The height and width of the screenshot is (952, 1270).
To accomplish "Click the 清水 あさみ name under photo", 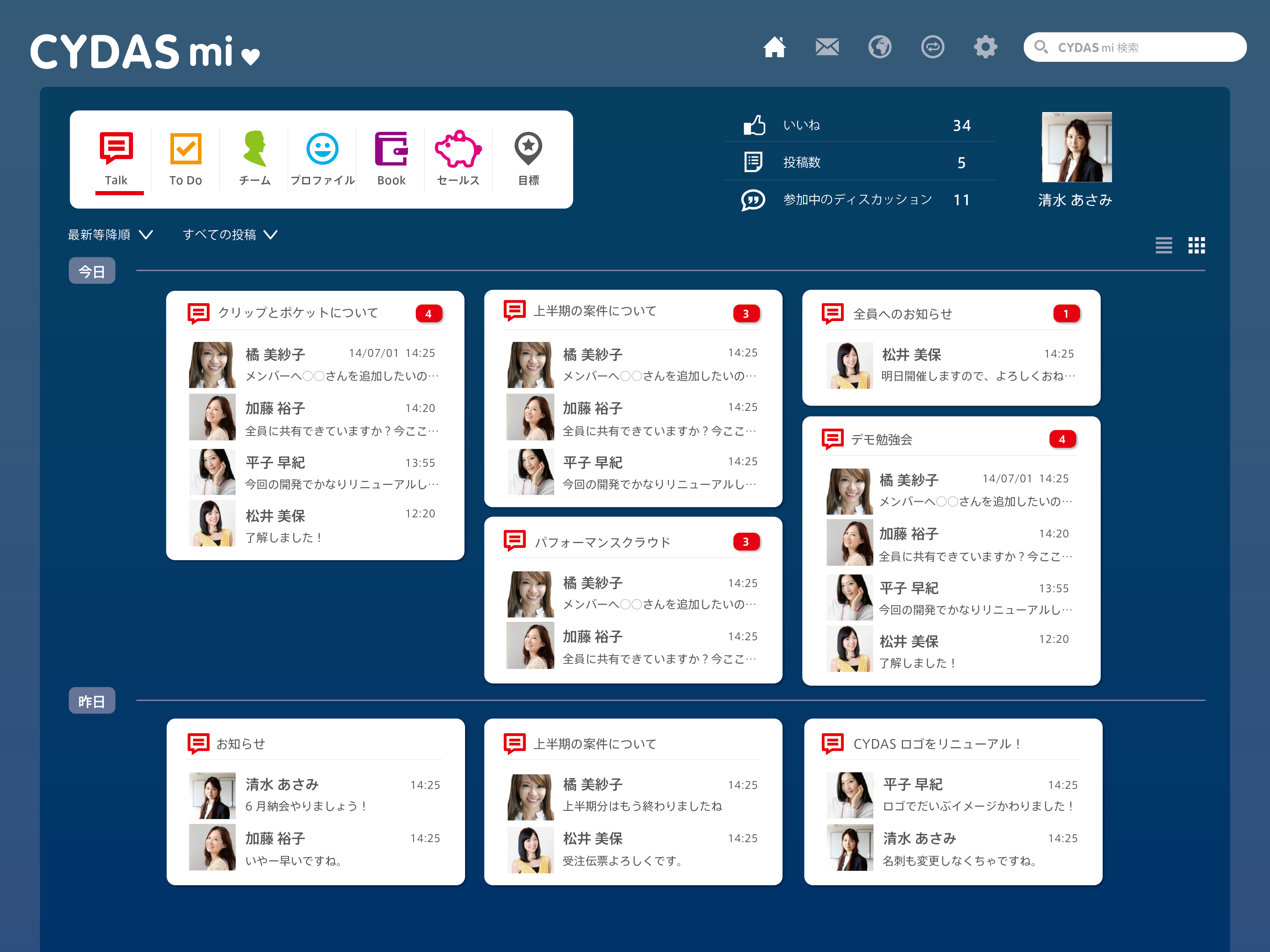I will [x=1075, y=200].
